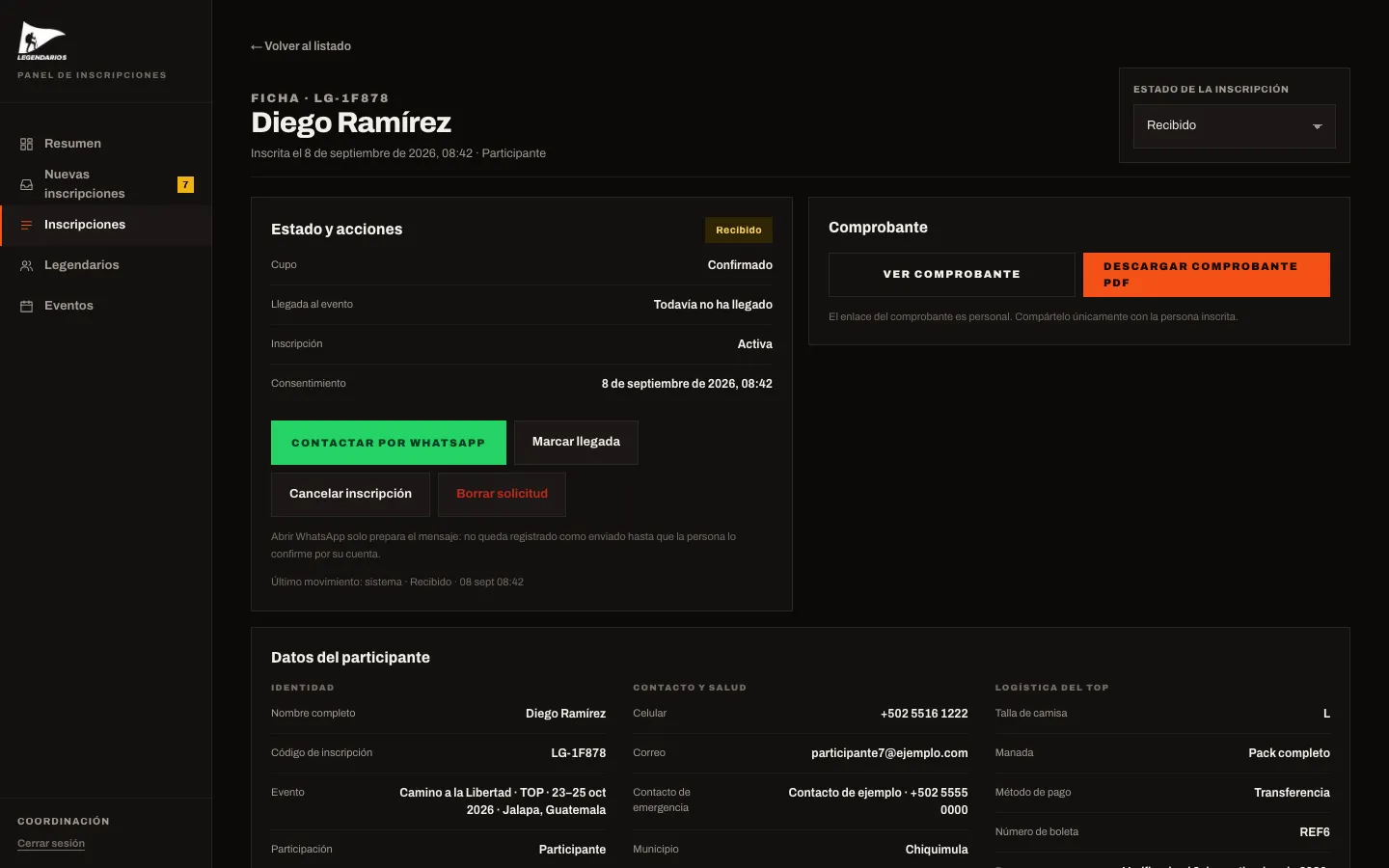Click the code LG-1F878 in Datos

tap(579, 753)
